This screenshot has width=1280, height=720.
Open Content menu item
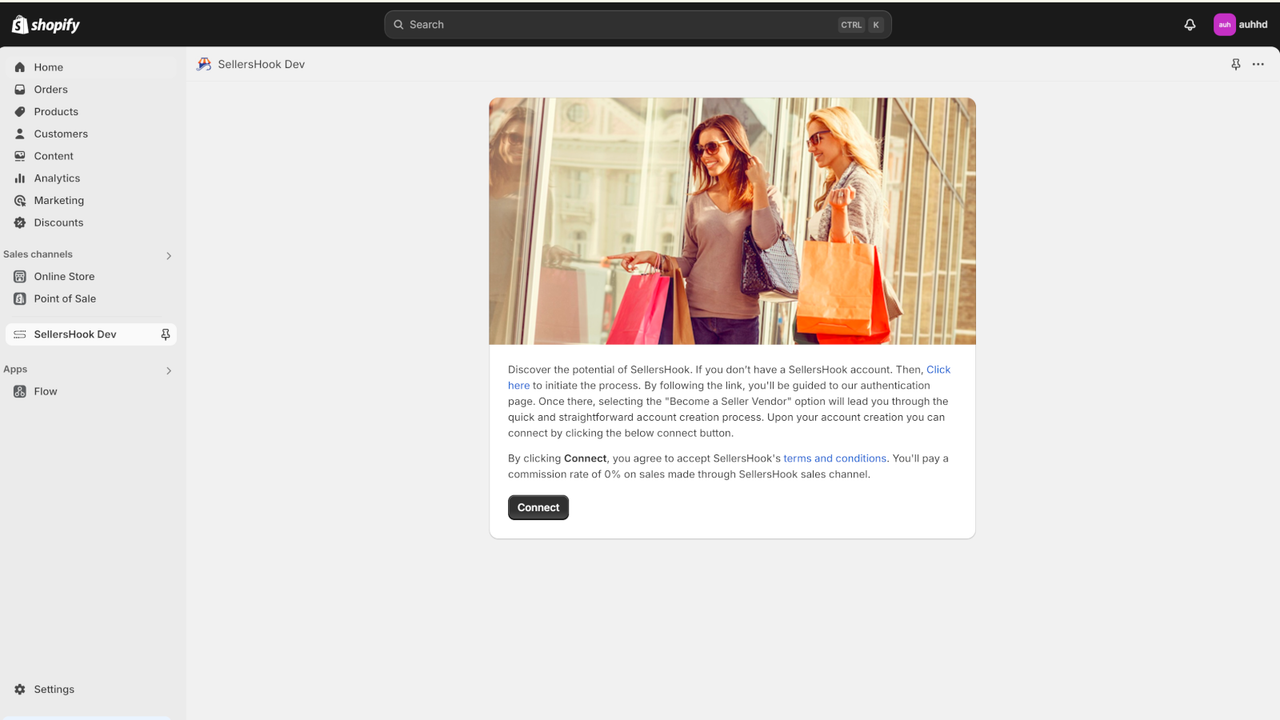point(92,156)
